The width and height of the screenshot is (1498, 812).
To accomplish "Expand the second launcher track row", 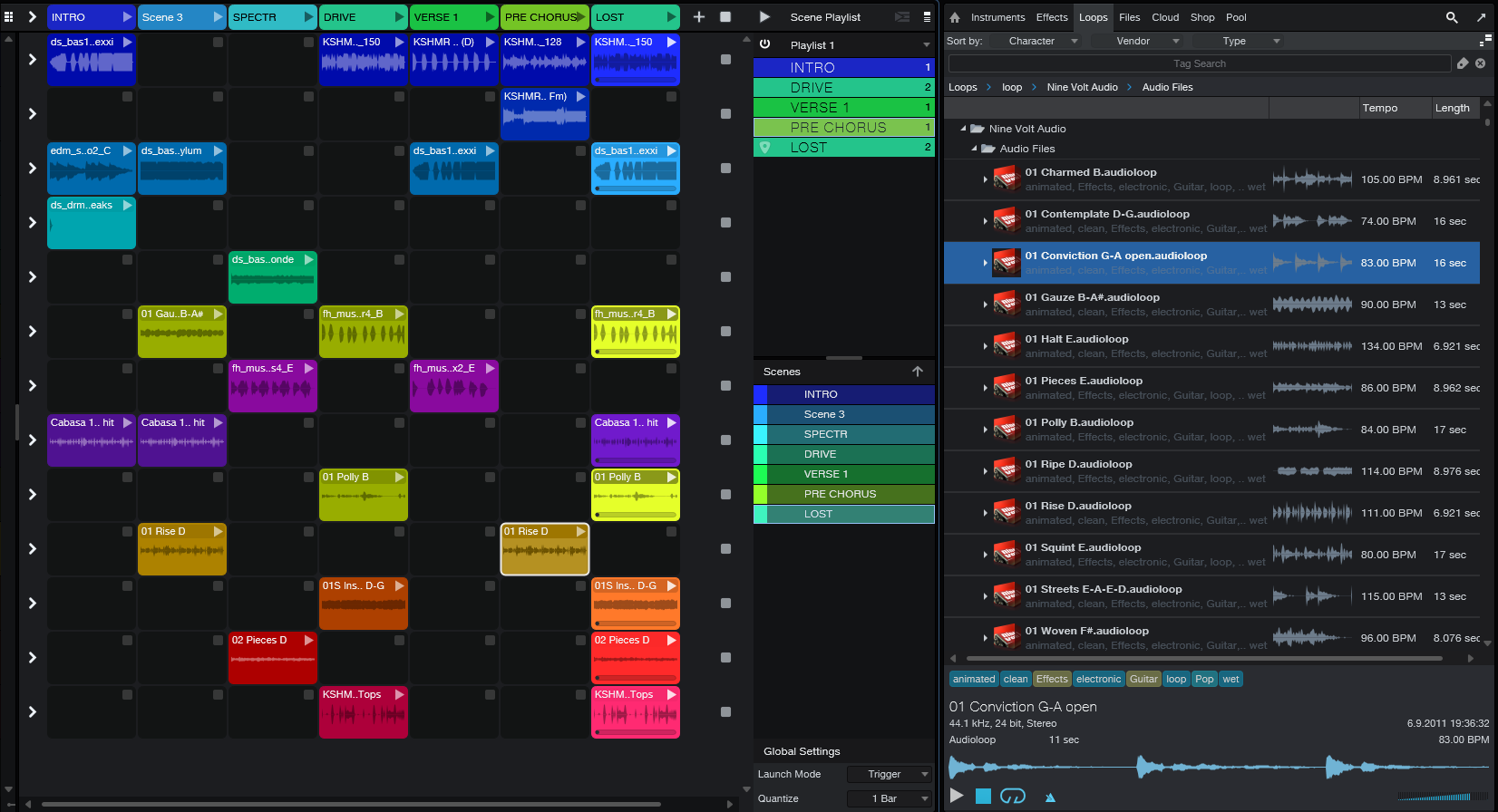I will (x=32, y=114).
